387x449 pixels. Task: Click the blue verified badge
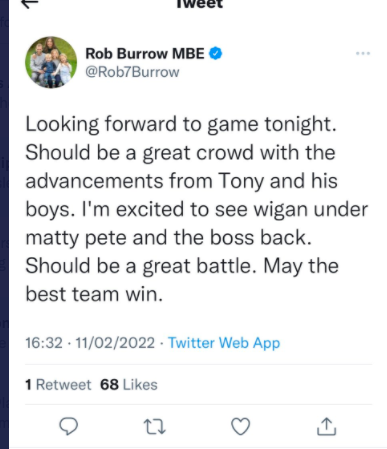pyautogui.click(x=216, y=53)
